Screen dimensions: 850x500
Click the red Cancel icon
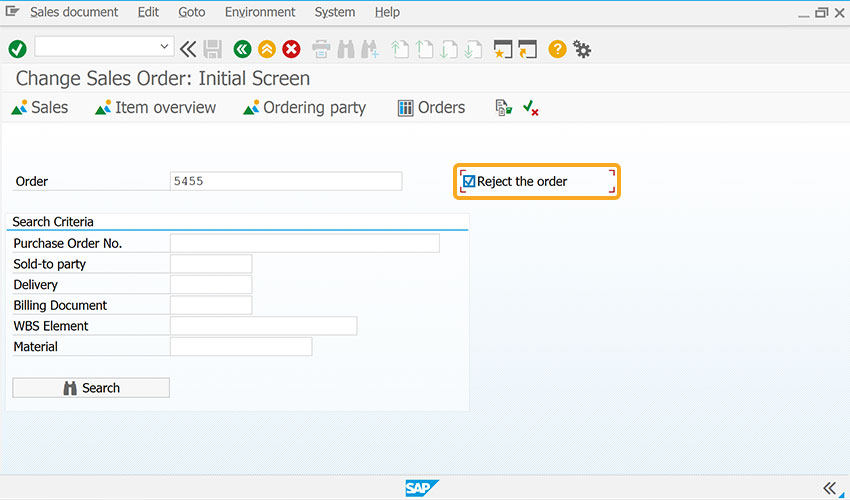tap(291, 49)
